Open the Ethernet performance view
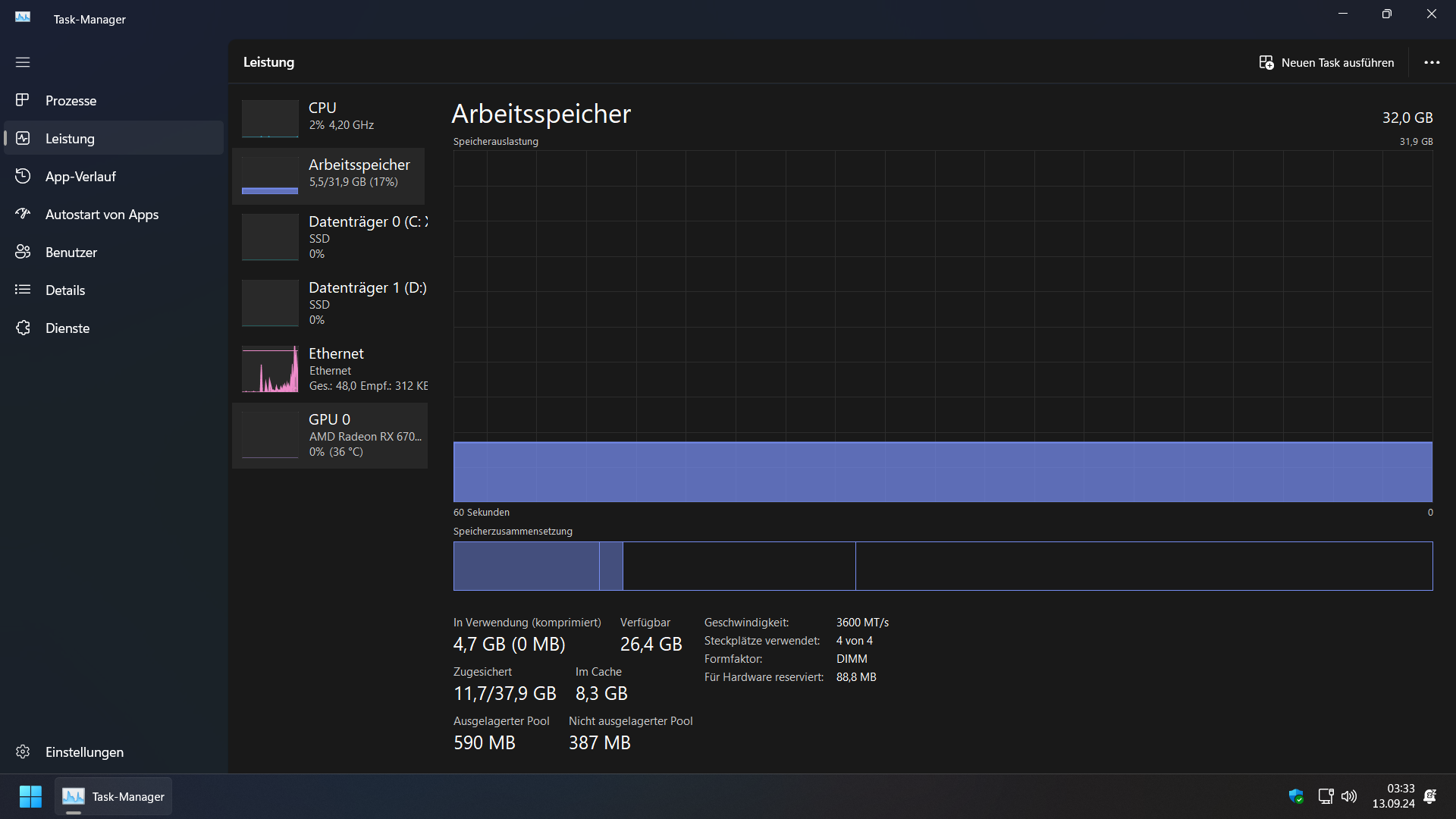Image resolution: width=1456 pixels, height=819 pixels. (330, 369)
